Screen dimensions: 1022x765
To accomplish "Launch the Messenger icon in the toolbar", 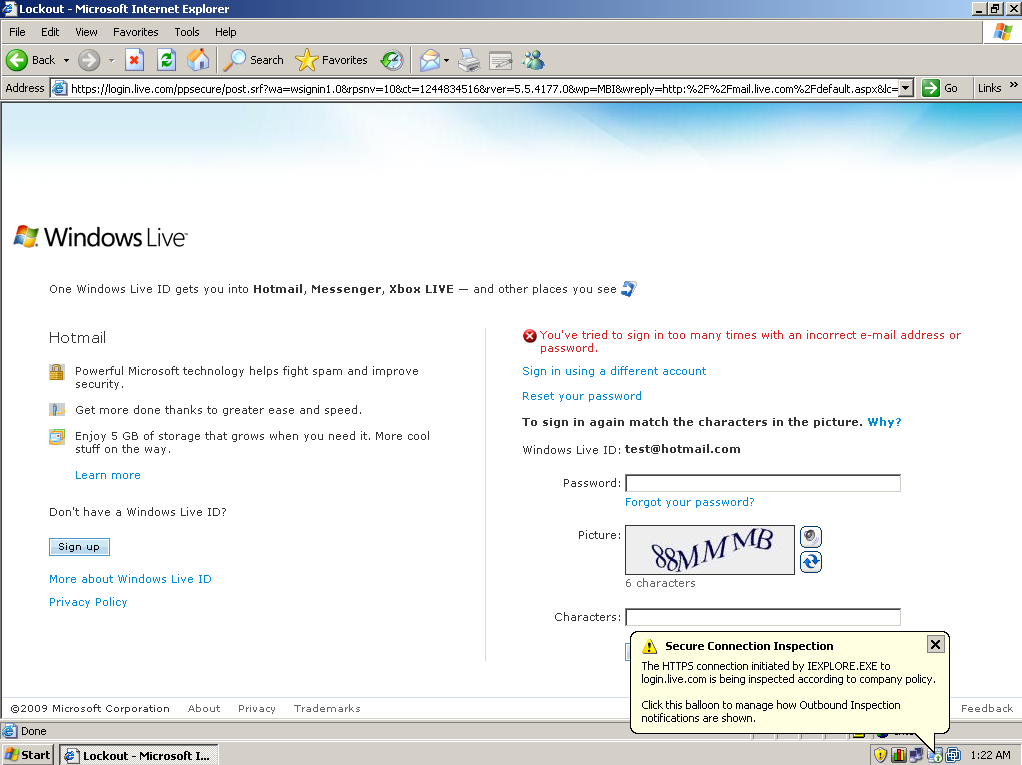I will tap(533, 60).
